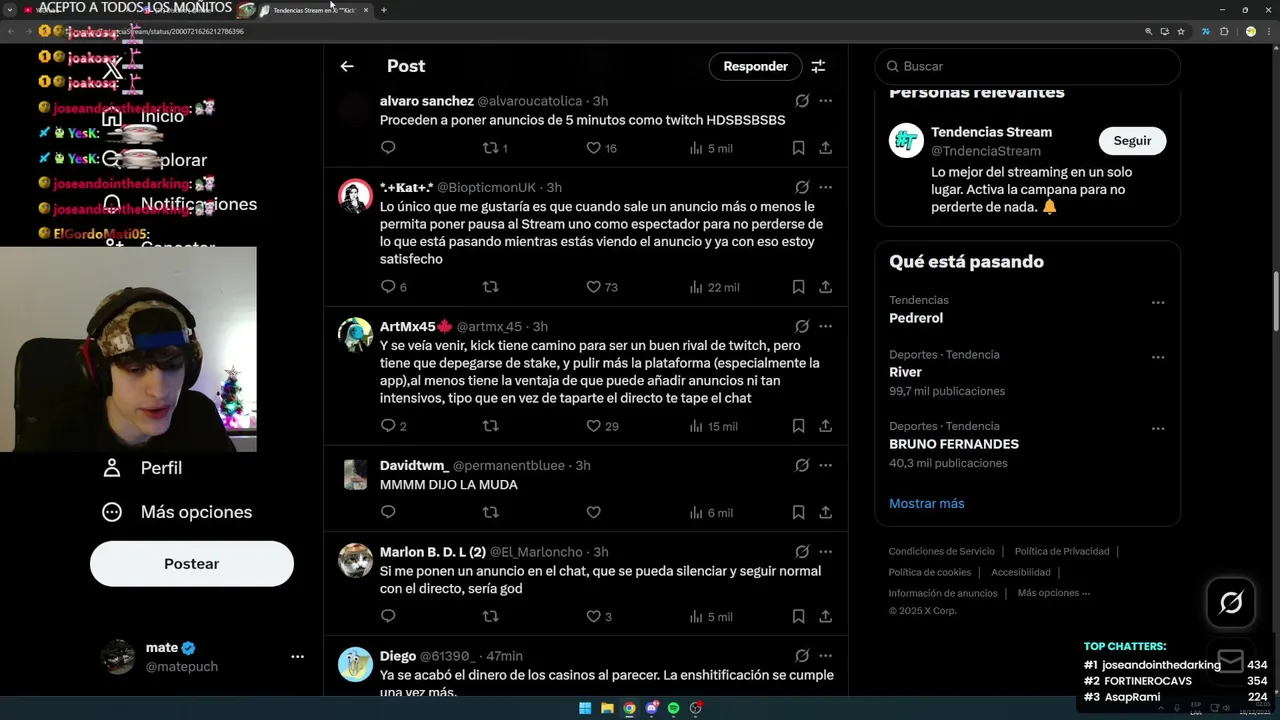The height and width of the screenshot is (720, 1280).
Task: Open the River trend
Action: (x=1027, y=372)
